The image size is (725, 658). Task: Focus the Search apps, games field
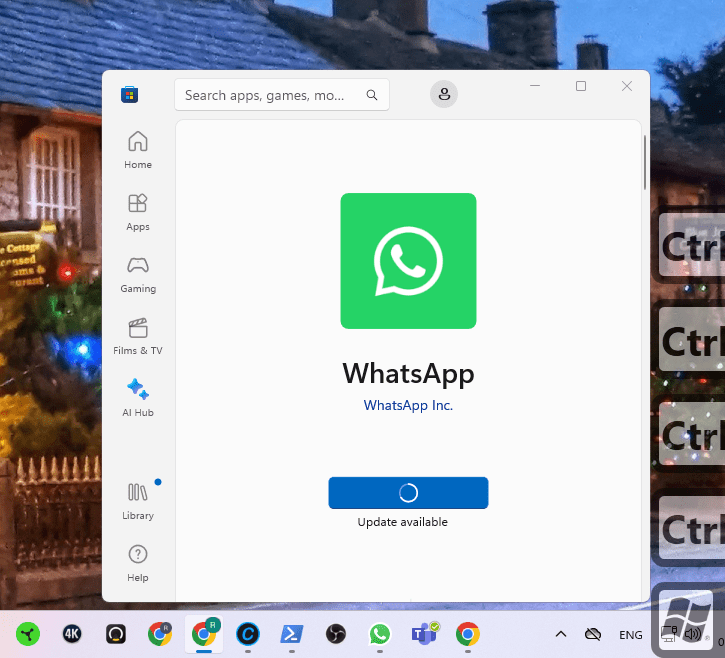pos(282,95)
